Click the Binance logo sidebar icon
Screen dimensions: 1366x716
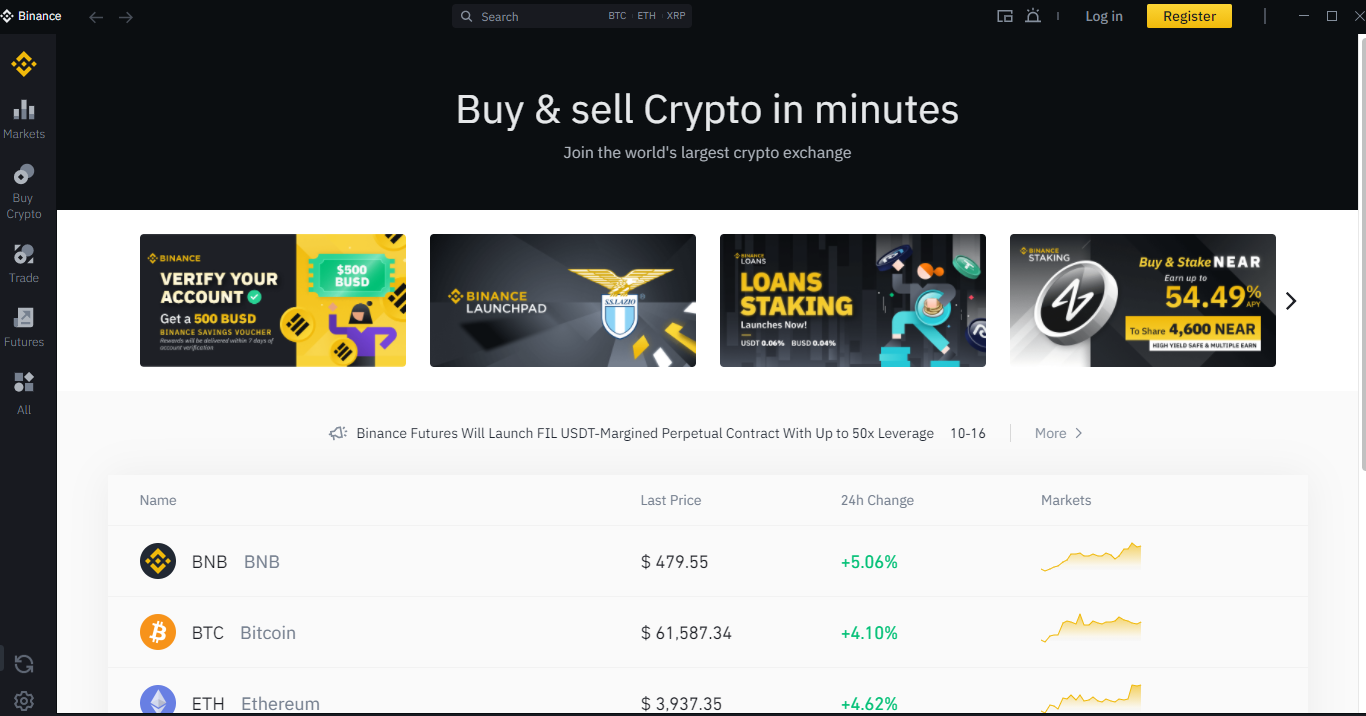click(24, 64)
